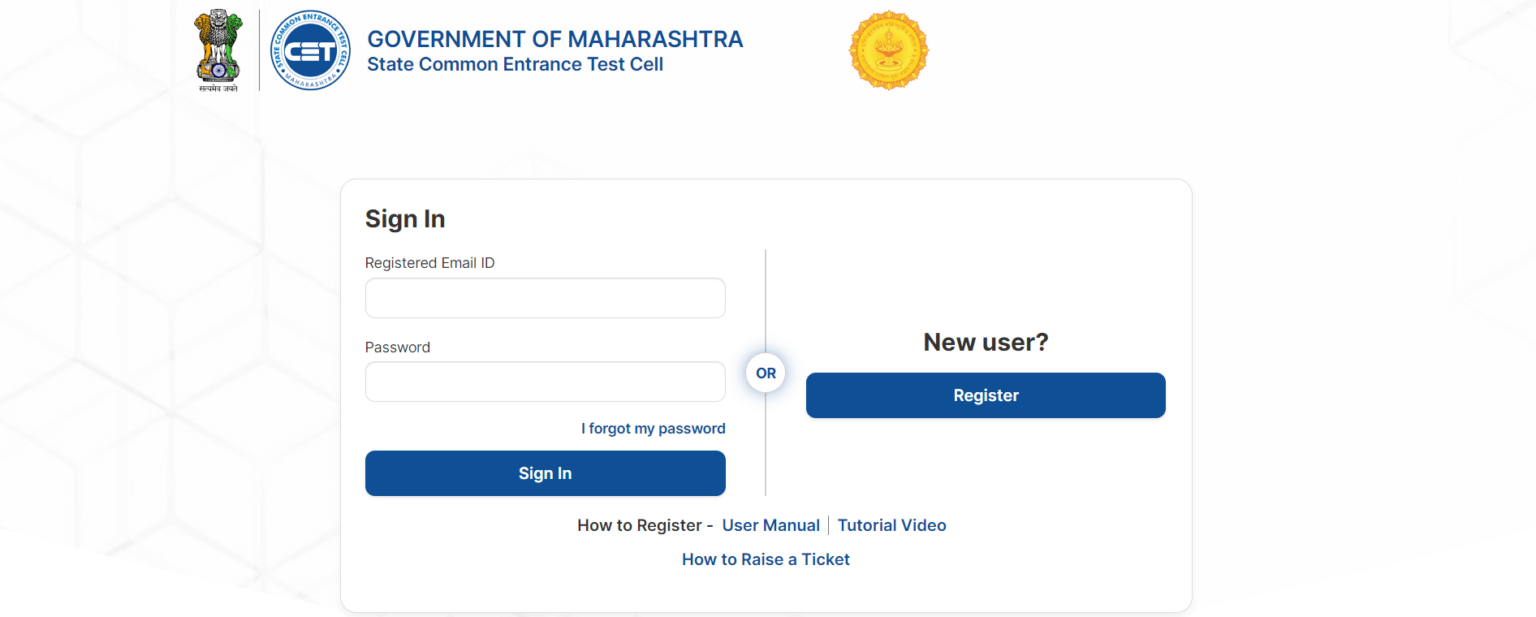Image resolution: width=1536 pixels, height=617 pixels.
Task: Click the Registered Email ID label
Action: point(429,262)
